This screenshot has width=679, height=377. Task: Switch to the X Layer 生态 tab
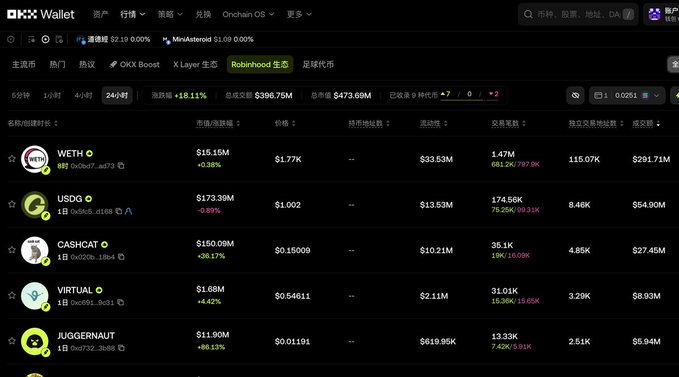(x=195, y=64)
